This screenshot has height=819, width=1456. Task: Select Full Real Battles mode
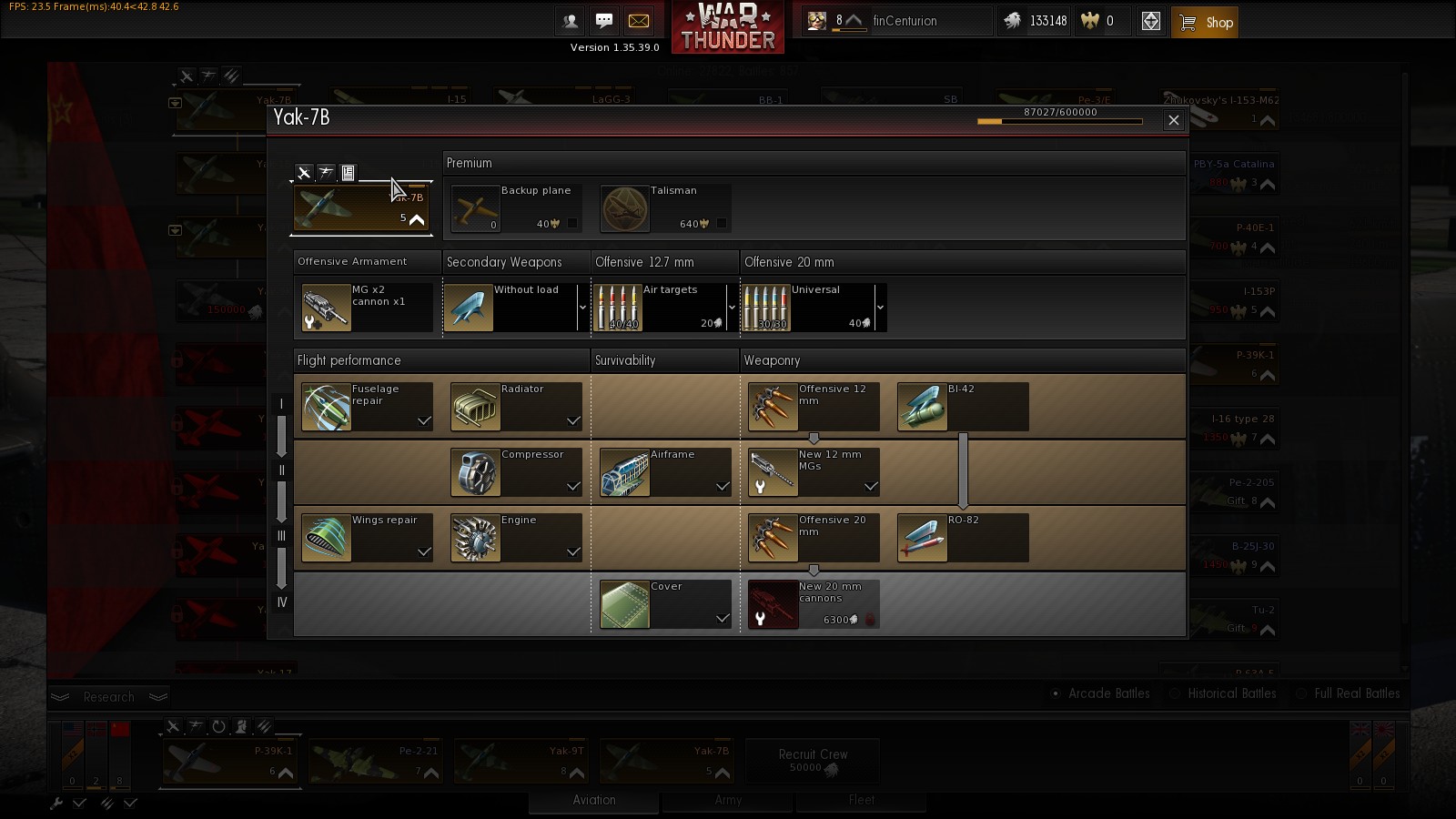pyautogui.click(x=1348, y=693)
